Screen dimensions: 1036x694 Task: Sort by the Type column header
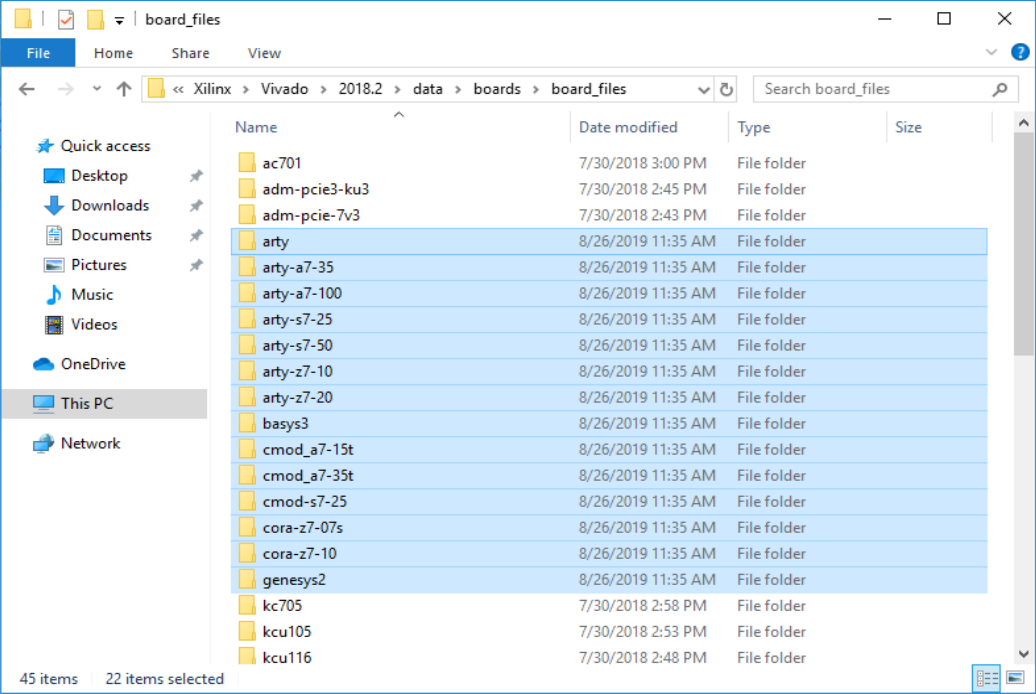point(807,127)
